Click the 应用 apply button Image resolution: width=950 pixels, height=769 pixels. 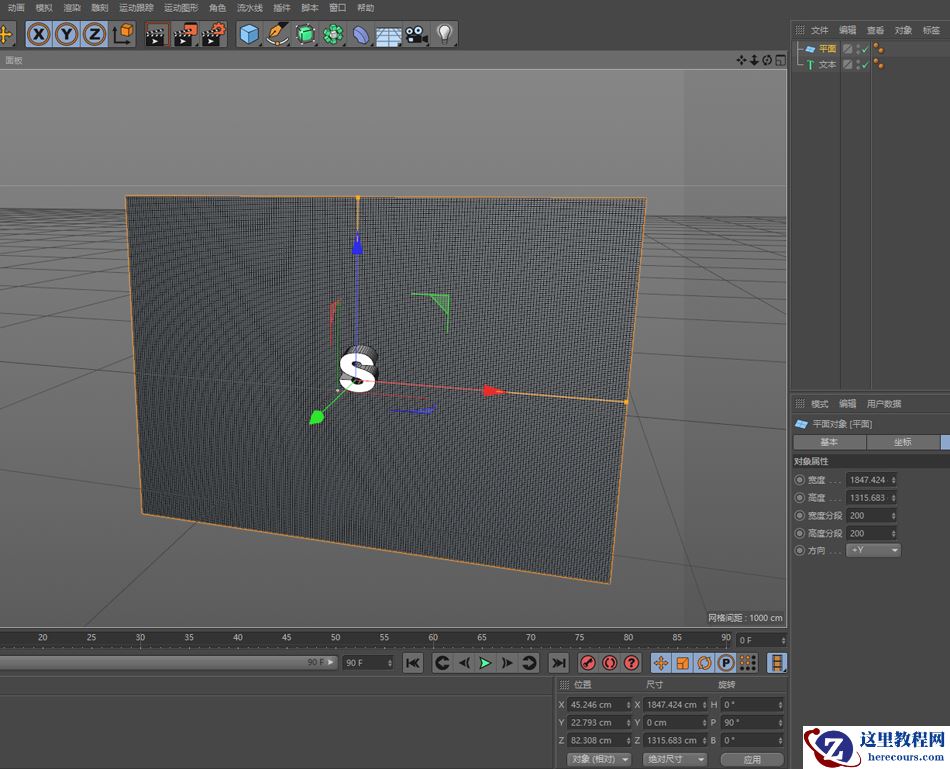(752, 758)
